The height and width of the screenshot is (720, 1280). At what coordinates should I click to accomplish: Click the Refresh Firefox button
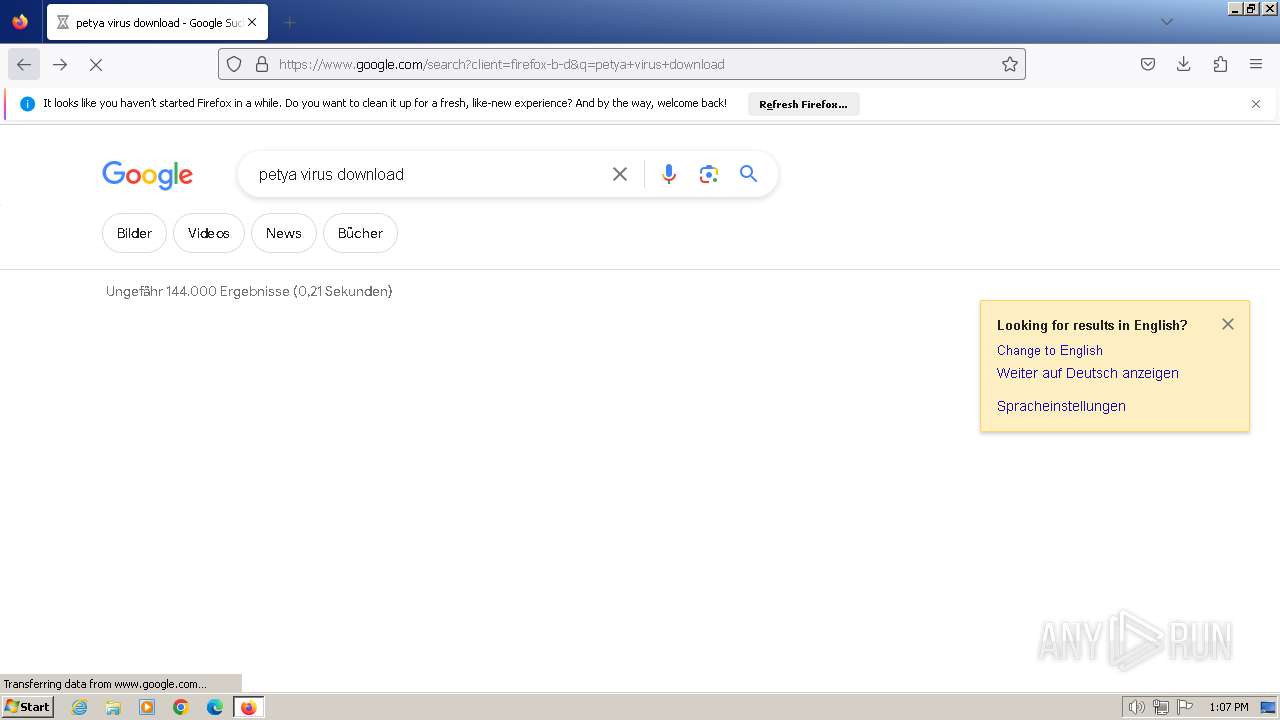[803, 104]
